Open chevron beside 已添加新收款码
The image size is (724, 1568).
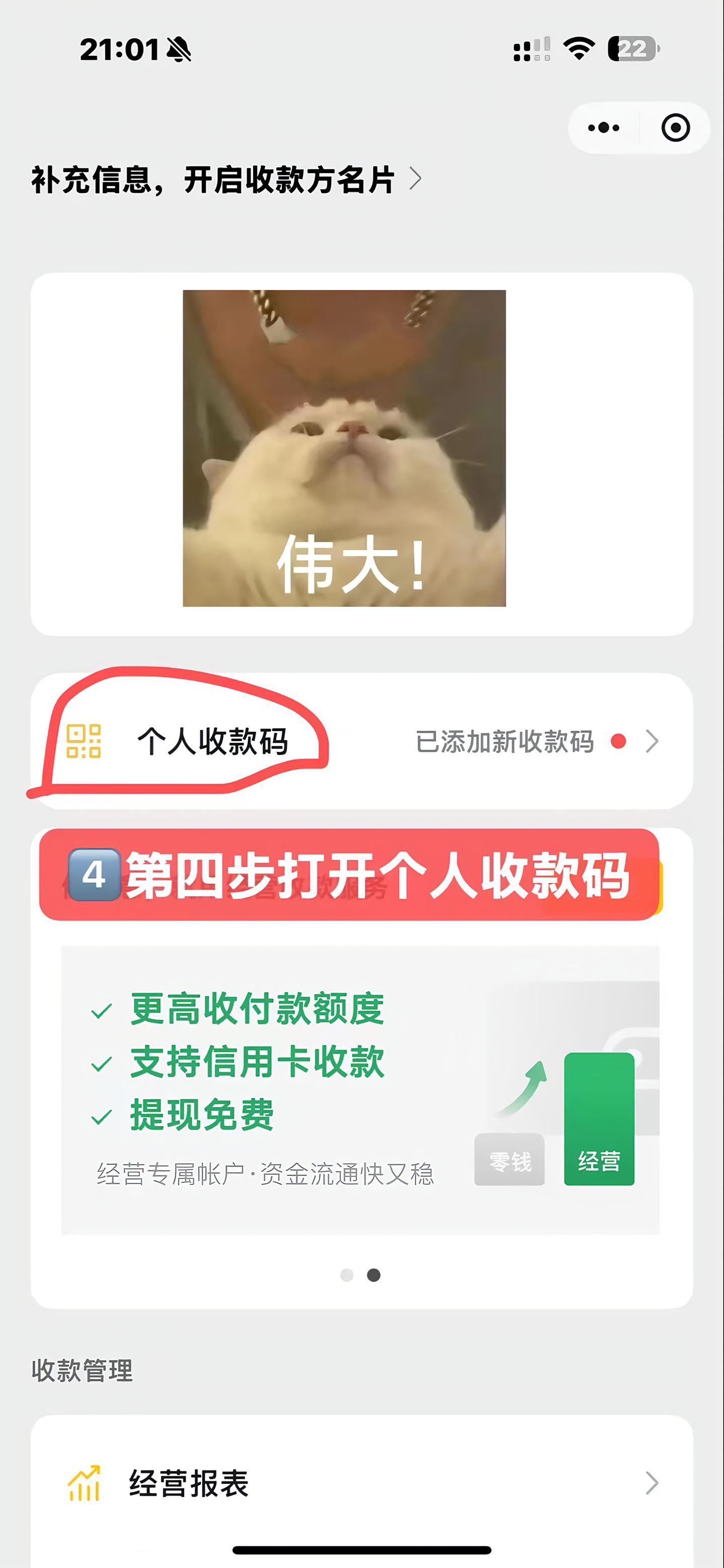click(x=652, y=741)
